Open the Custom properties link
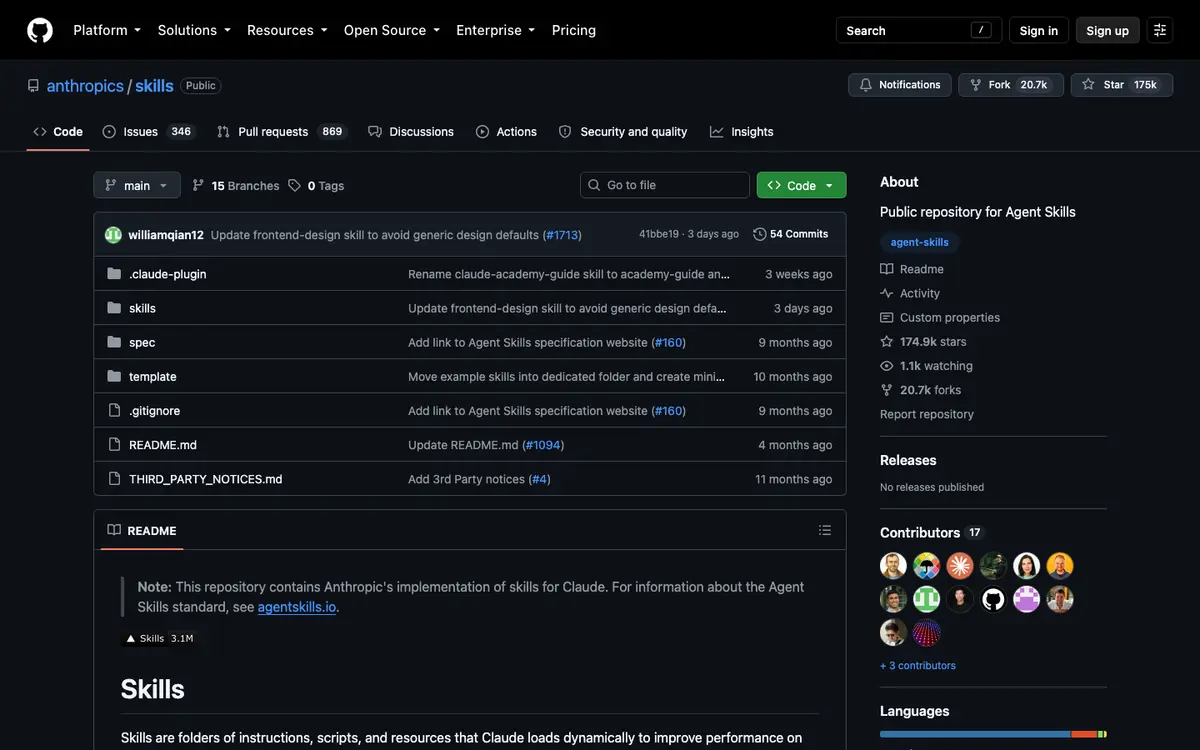The image size is (1200, 750). (x=940, y=318)
